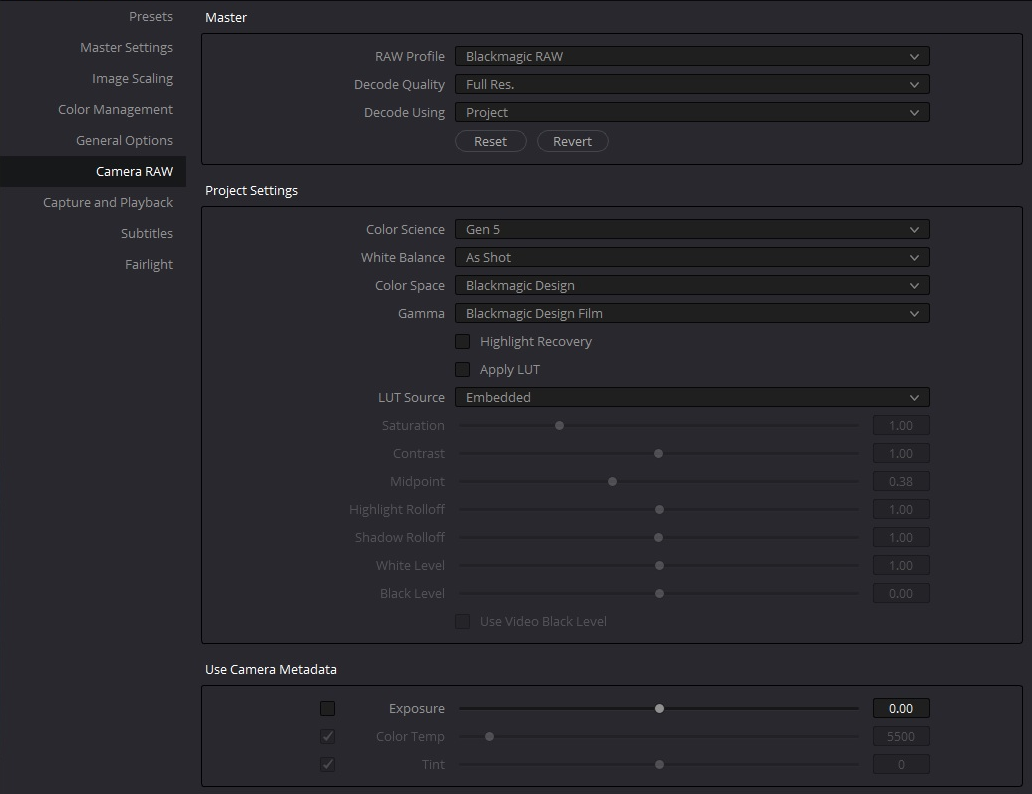Enable the Highlight Recovery checkbox
The height and width of the screenshot is (794, 1032).
point(463,342)
